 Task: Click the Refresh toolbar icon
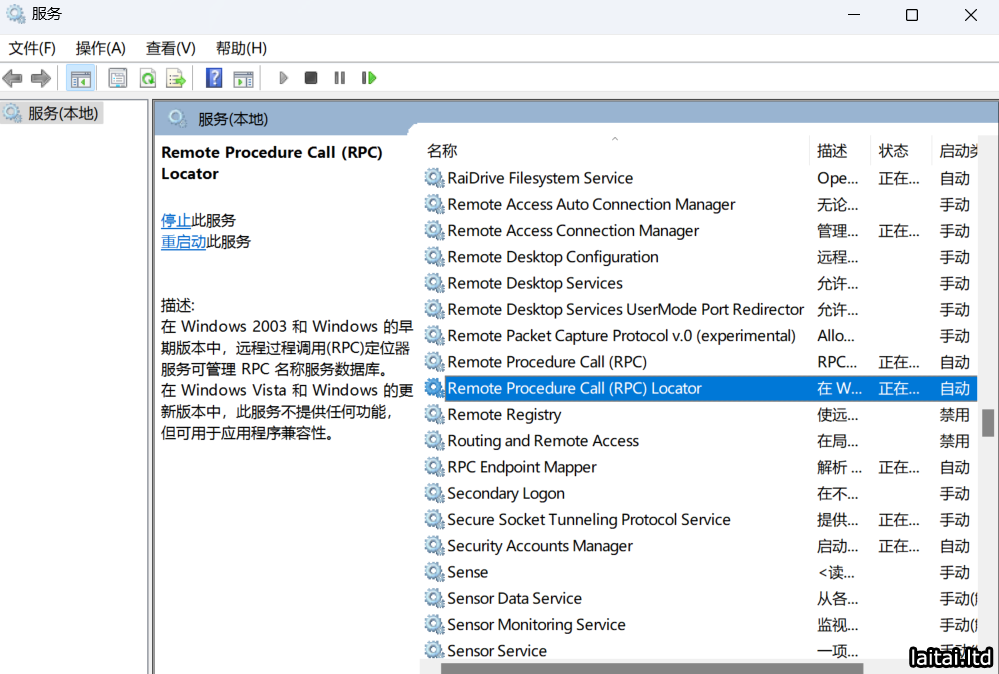coord(147,78)
